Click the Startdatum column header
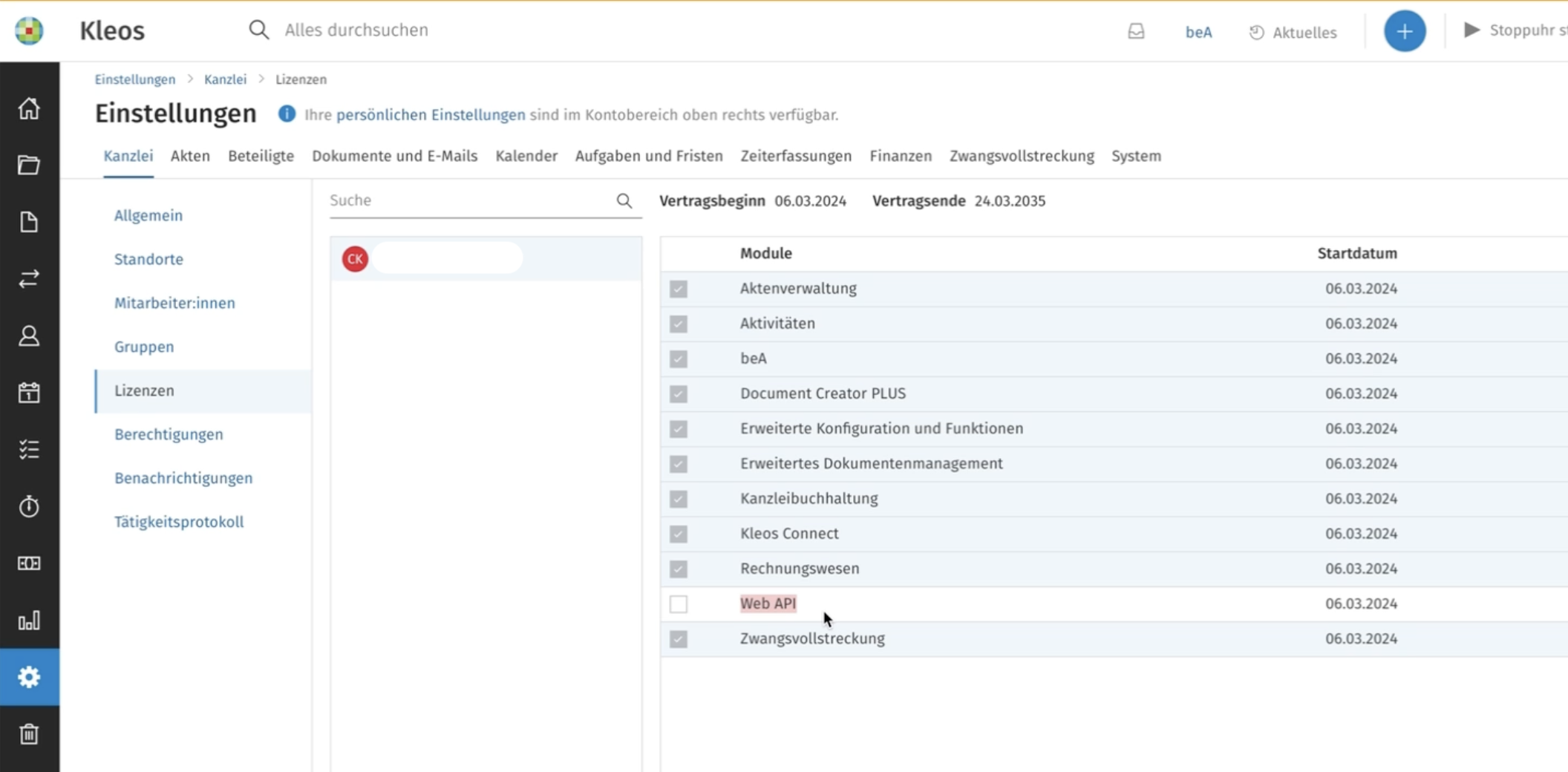The image size is (1568, 772). pyautogui.click(x=1357, y=253)
